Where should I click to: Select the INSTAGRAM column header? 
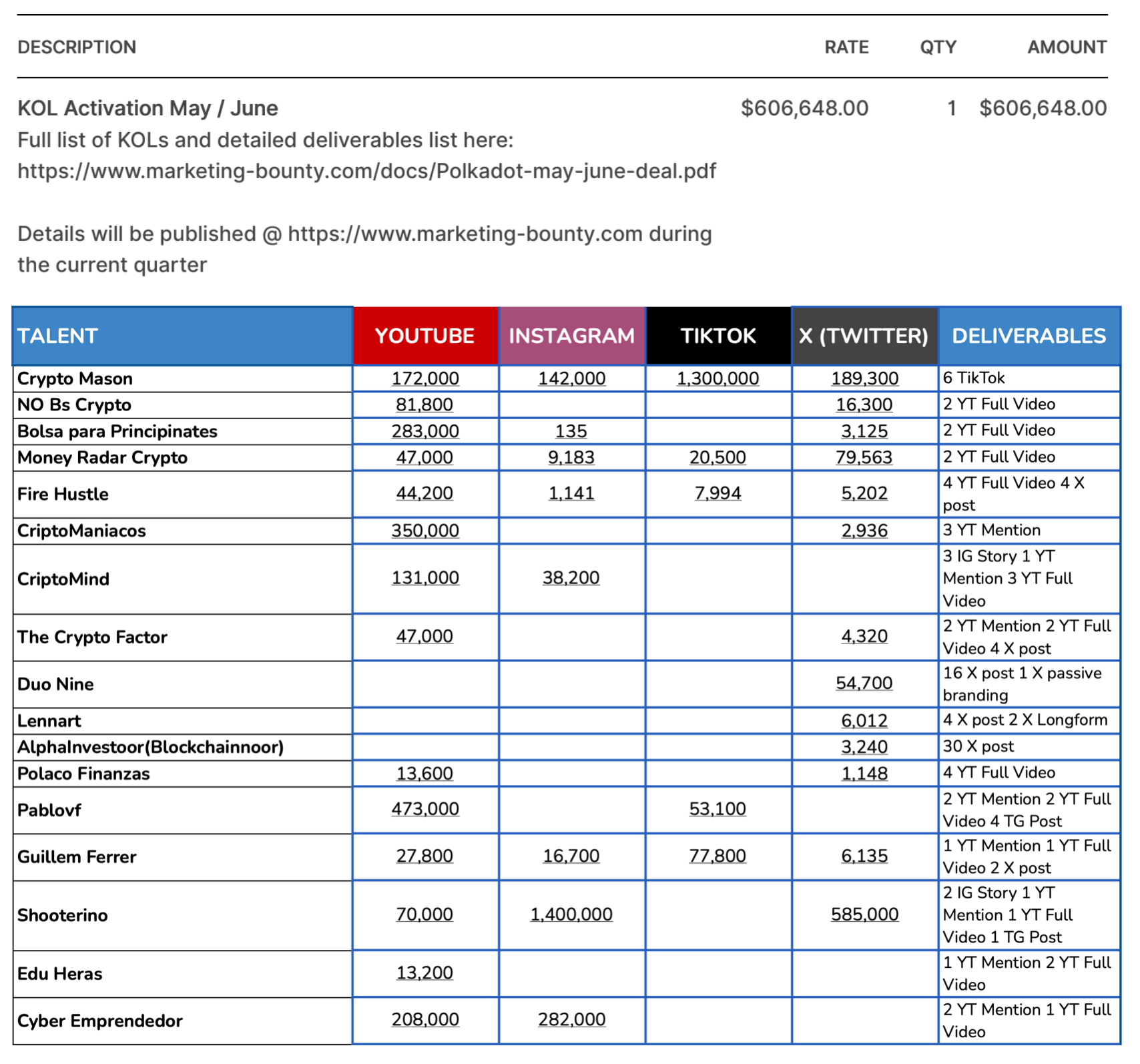tap(571, 336)
